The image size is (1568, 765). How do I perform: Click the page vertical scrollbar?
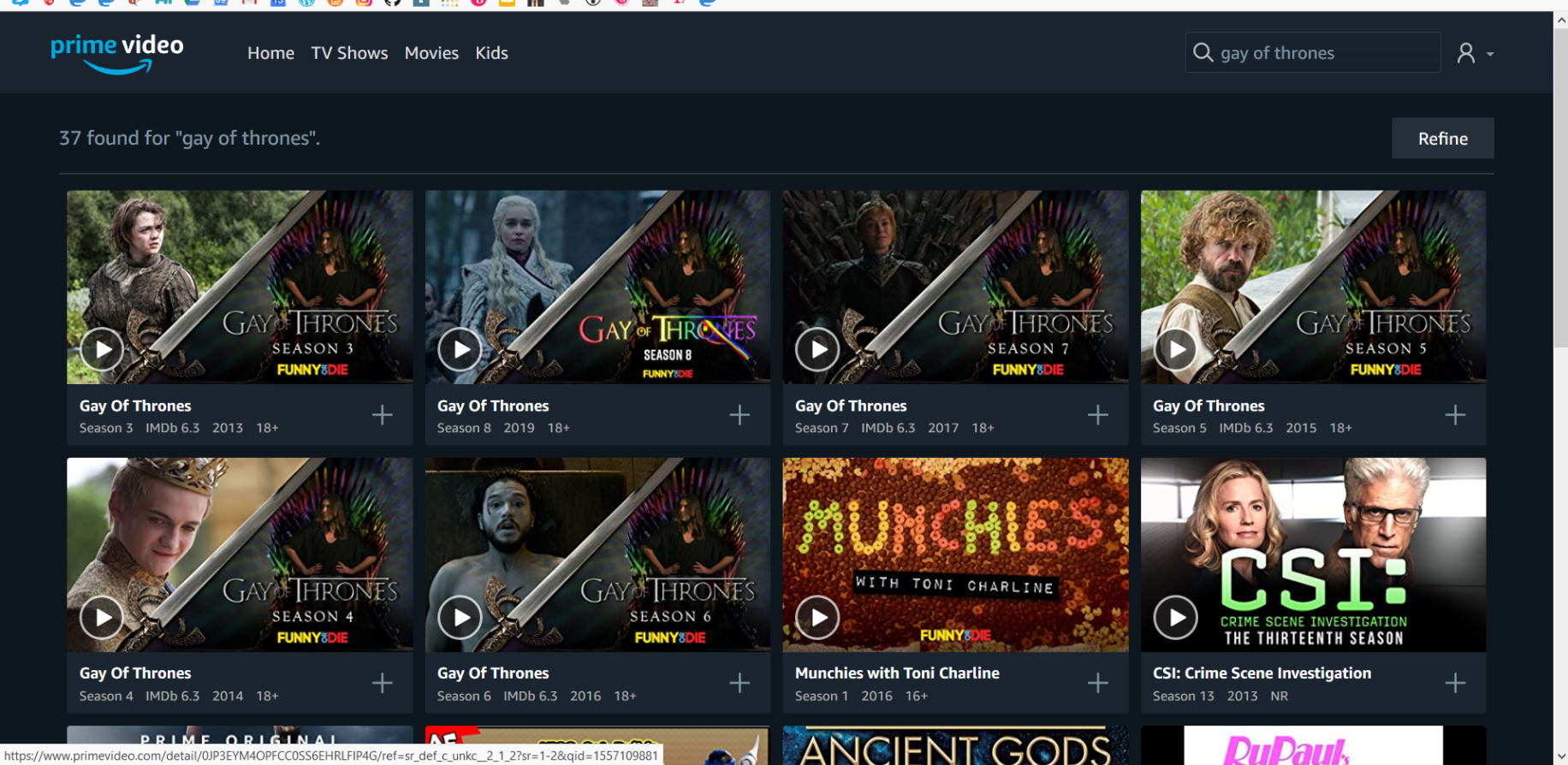coord(1560,188)
